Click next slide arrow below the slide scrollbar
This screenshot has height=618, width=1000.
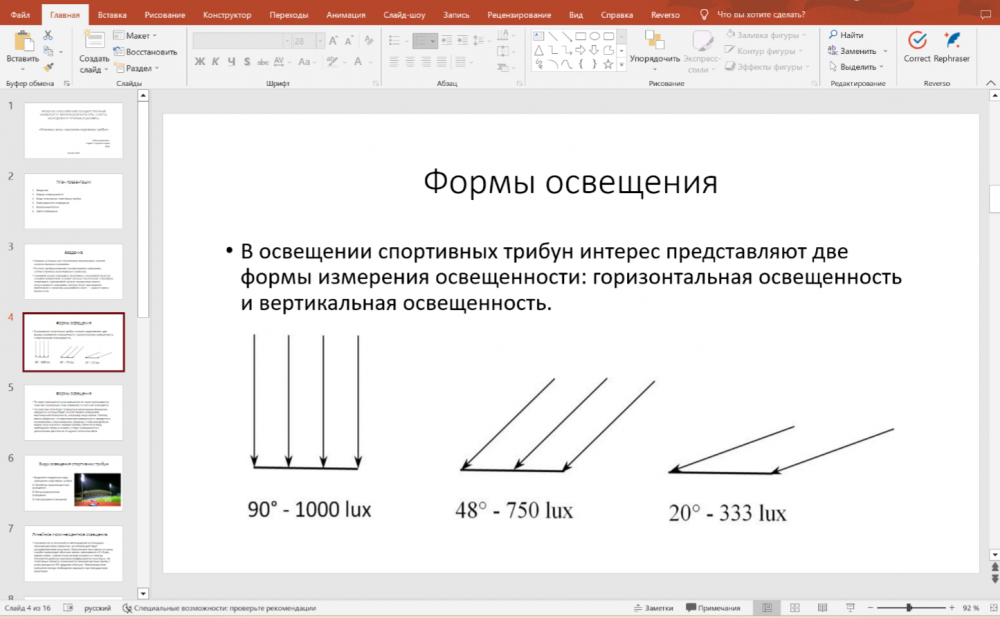[994, 578]
